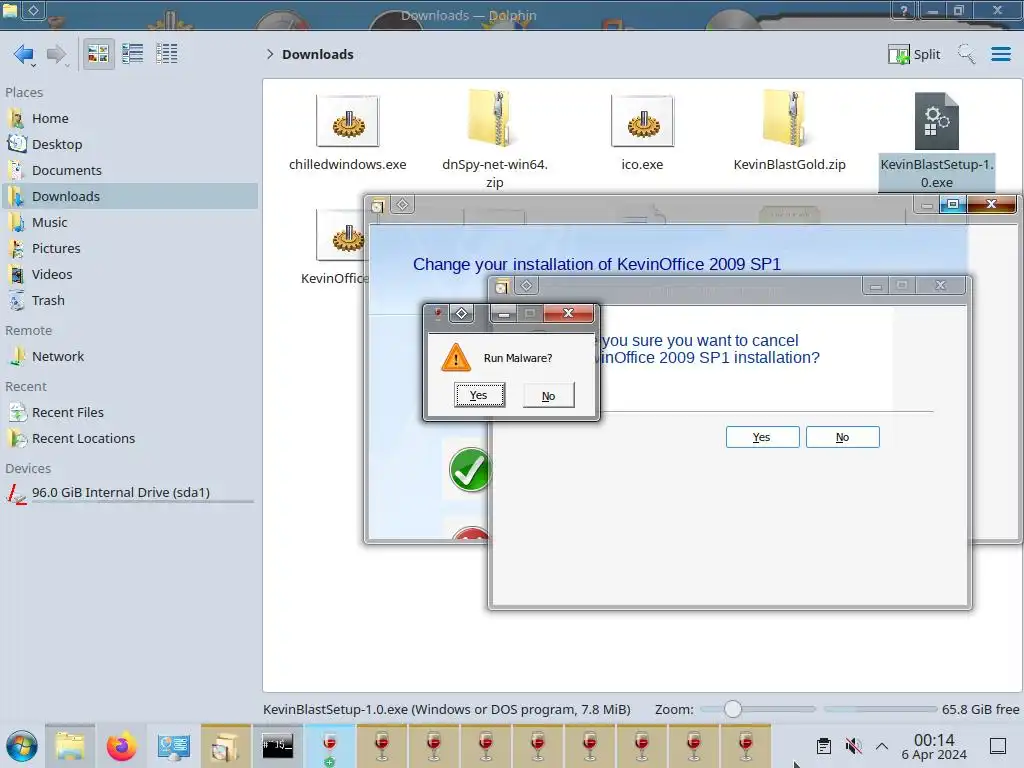This screenshot has width=1024, height=768.
Task: Unmute audio via the volume tray icon
Action: point(853,746)
